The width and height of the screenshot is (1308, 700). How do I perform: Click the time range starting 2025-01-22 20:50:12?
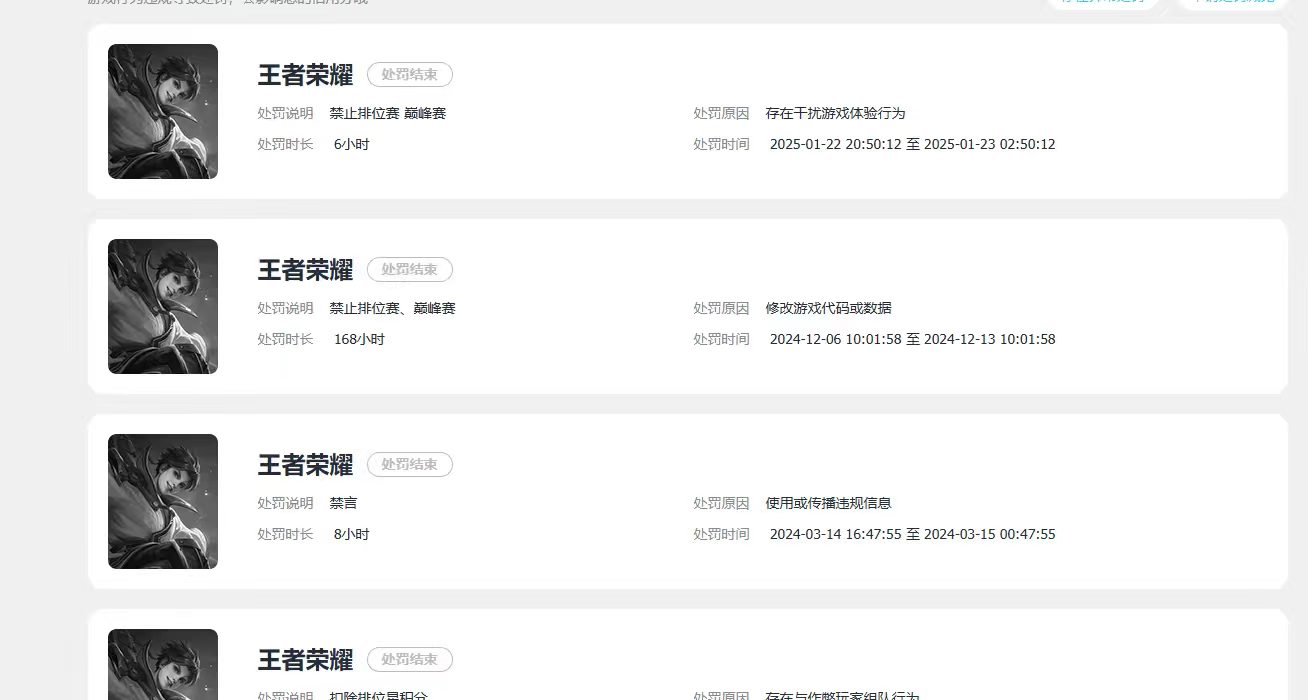click(913, 144)
